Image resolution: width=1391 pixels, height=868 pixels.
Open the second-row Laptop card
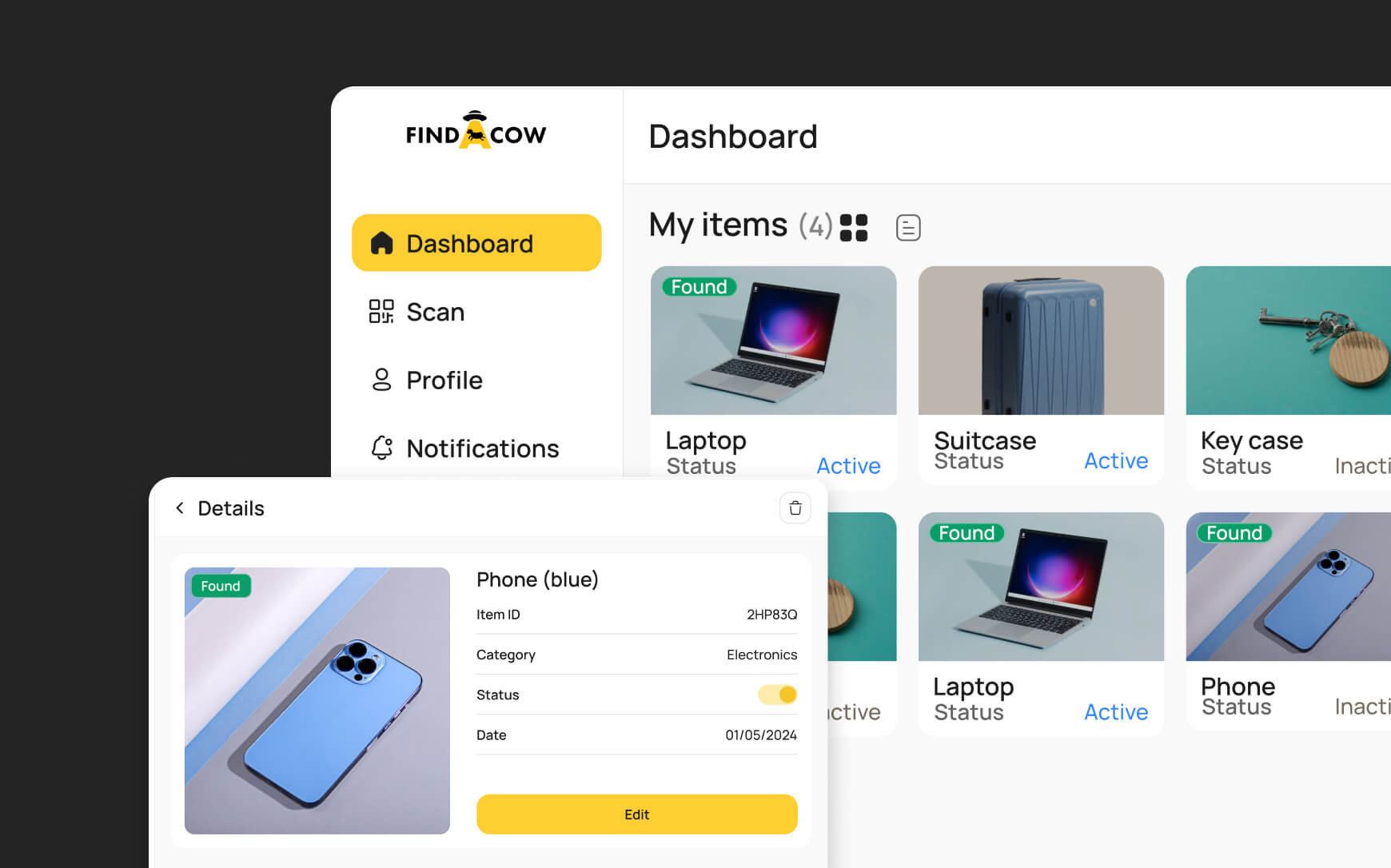(x=1041, y=623)
